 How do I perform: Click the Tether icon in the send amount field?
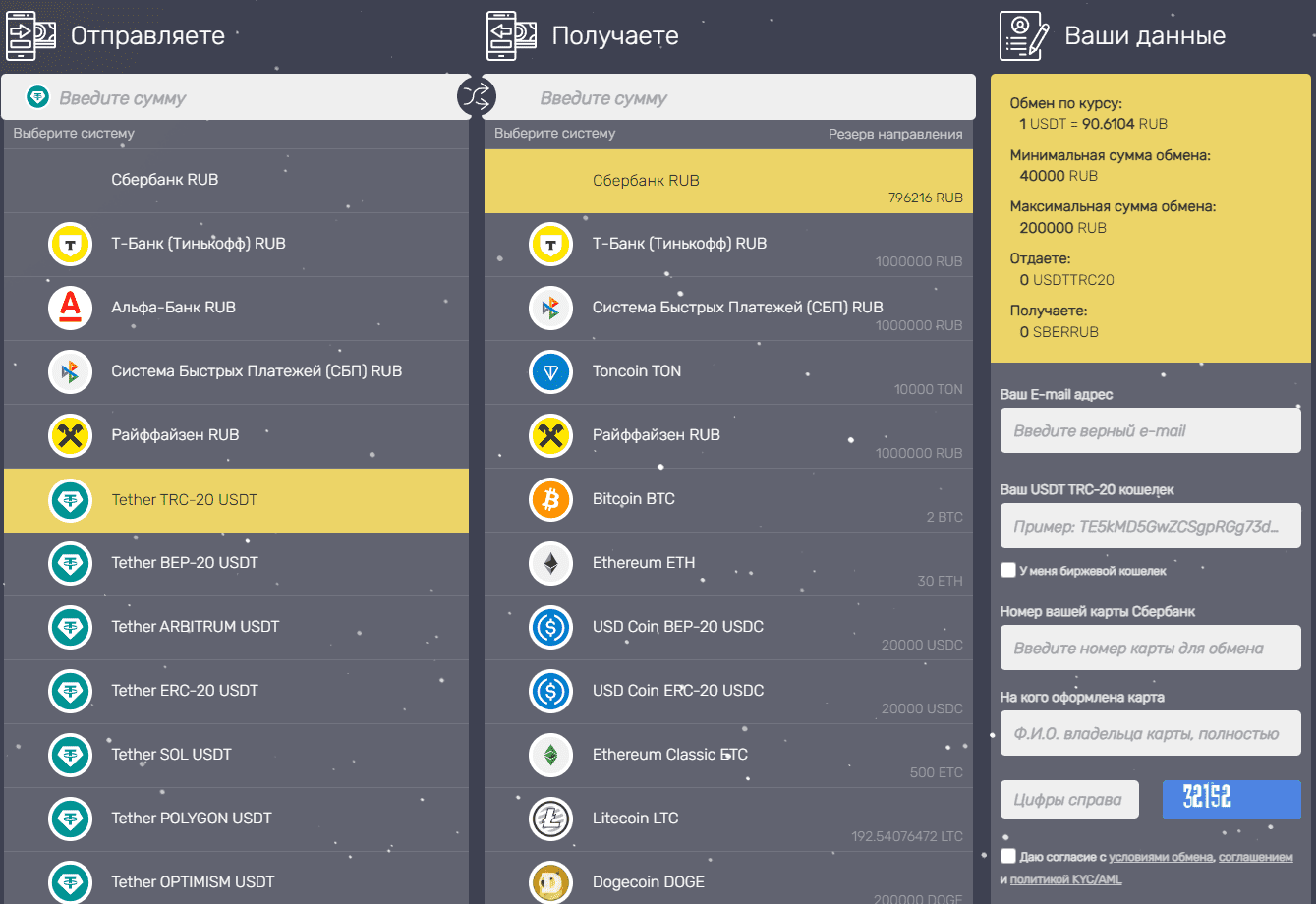(38, 97)
